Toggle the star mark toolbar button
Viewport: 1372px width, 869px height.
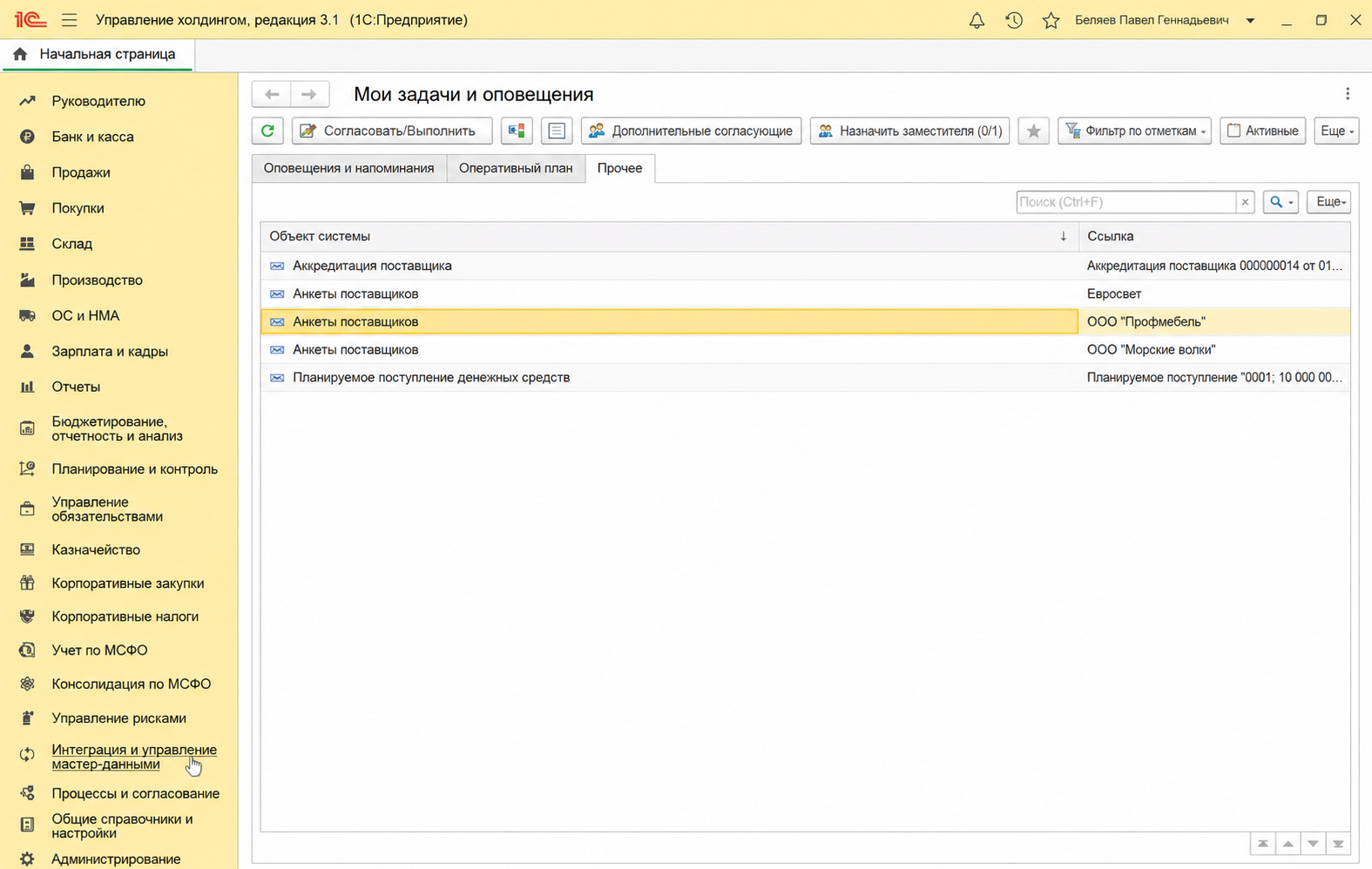1033,131
